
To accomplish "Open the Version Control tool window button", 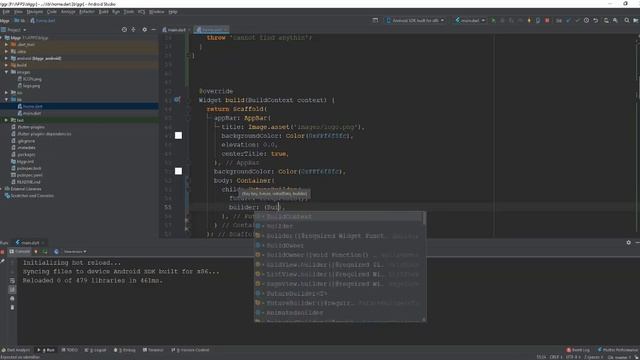I will click(x=190, y=350).
